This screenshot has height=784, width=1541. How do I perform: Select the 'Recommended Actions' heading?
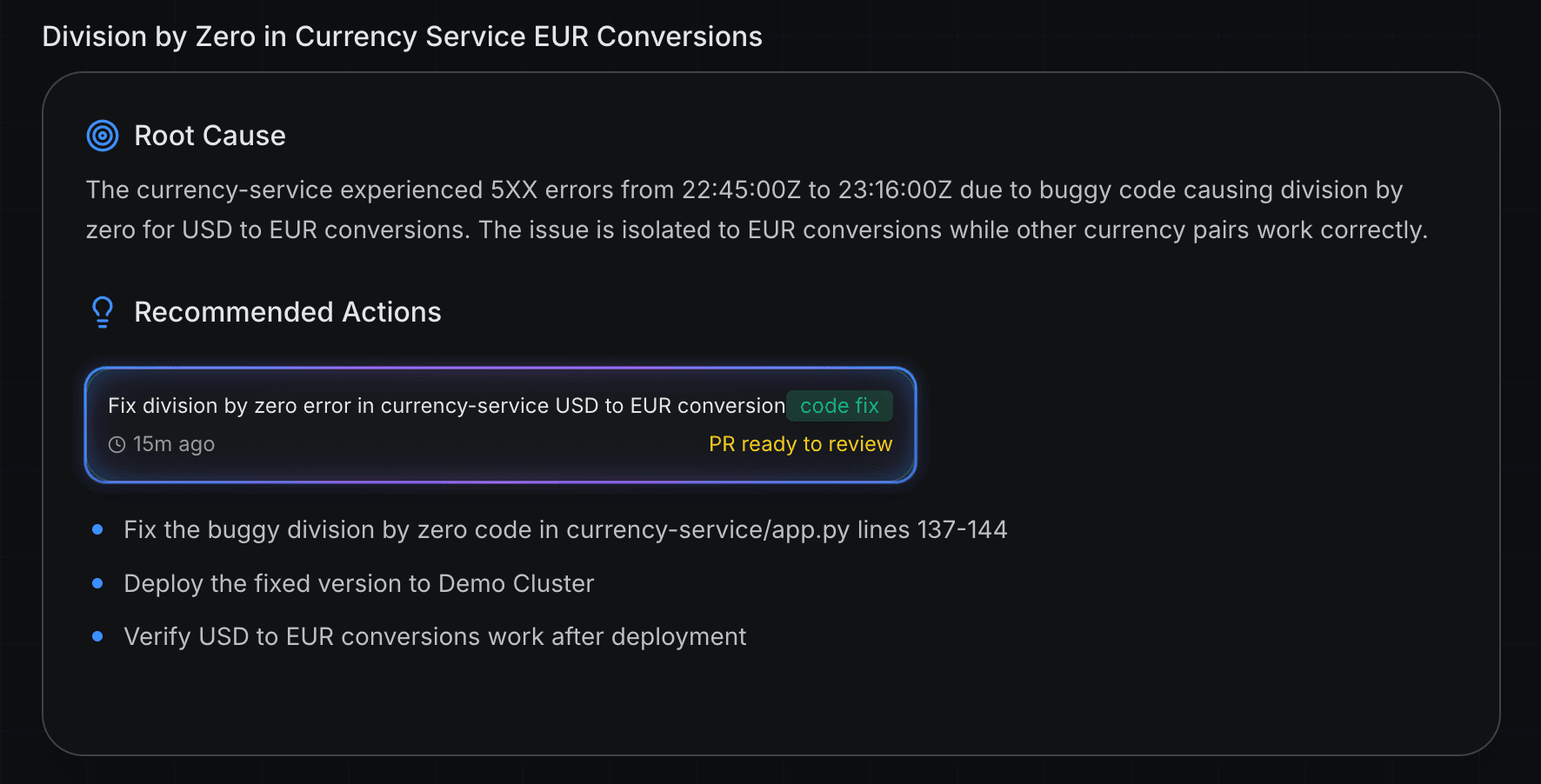[287, 312]
